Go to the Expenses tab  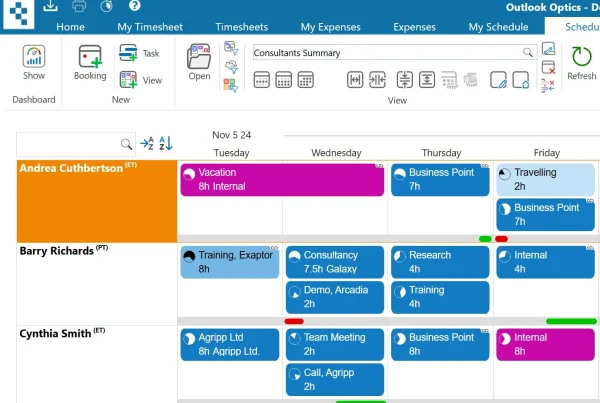point(414,27)
